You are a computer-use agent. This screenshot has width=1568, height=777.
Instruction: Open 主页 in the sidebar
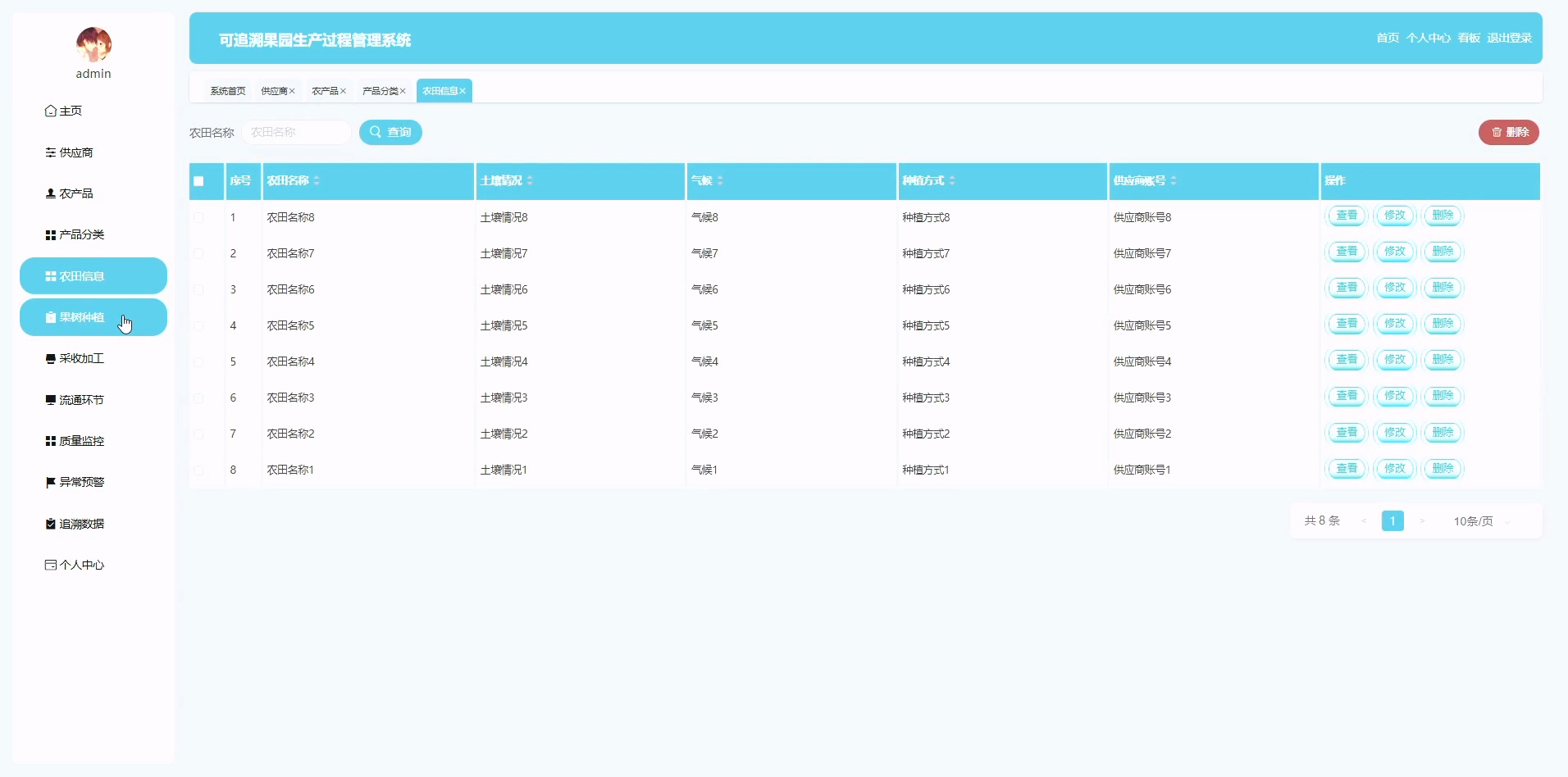point(93,111)
